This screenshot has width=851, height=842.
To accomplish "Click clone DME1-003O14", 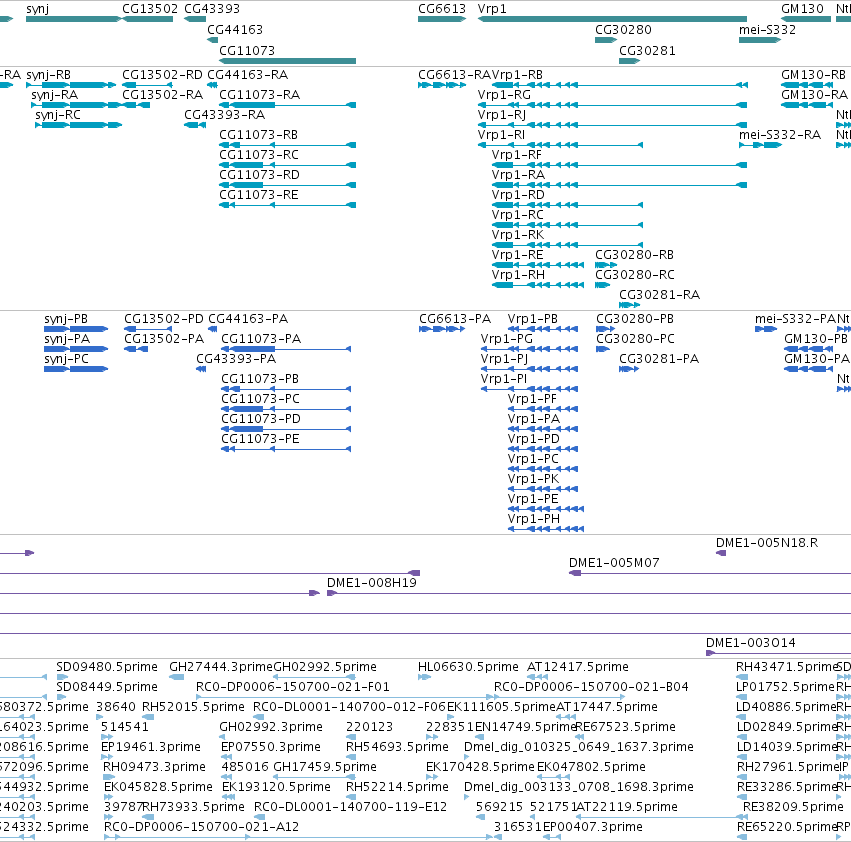I will [x=751, y=643].
